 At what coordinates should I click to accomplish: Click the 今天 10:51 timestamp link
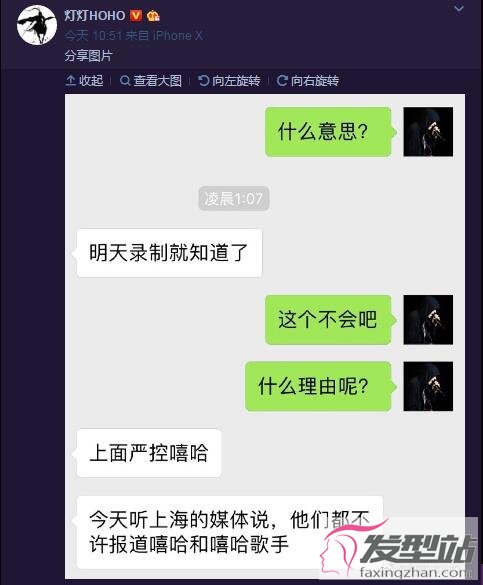pyautogui.click(x=93, y=36)
